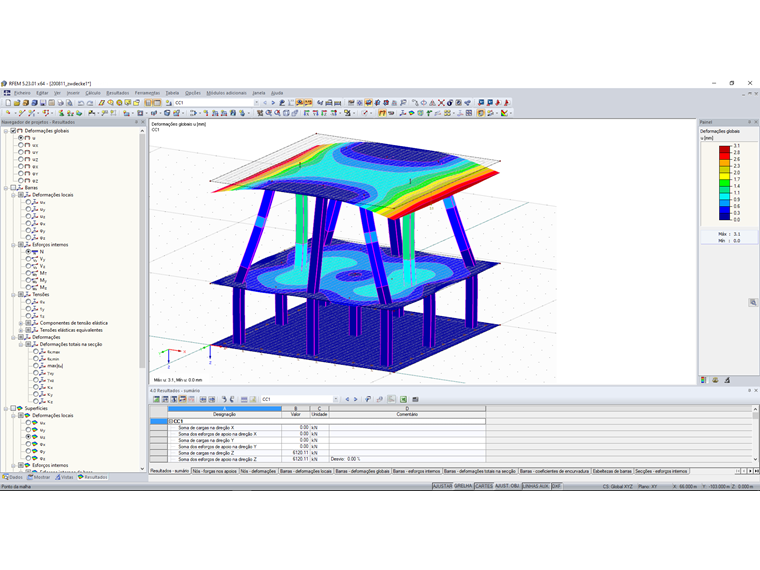Select column A header in results table
This screenshot has height=570, width=760.
tap(224, 409)
